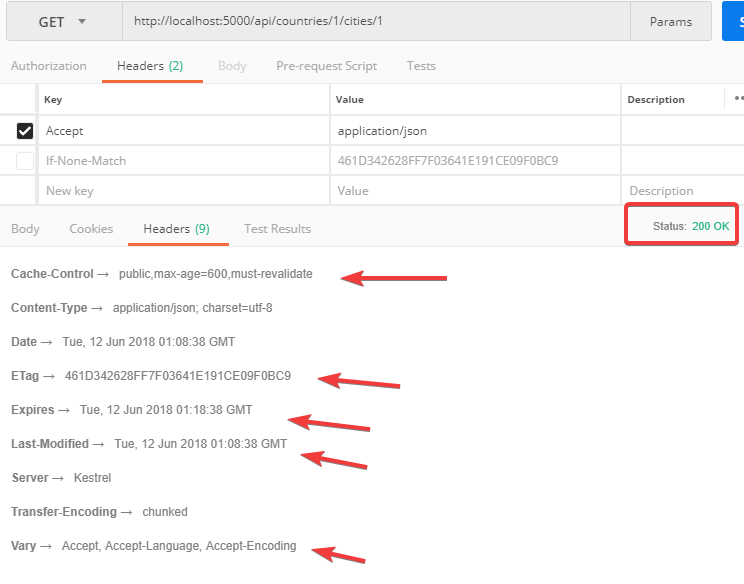
Task: Select the request Headers (2) tab
Action: (x=150, y=66)
